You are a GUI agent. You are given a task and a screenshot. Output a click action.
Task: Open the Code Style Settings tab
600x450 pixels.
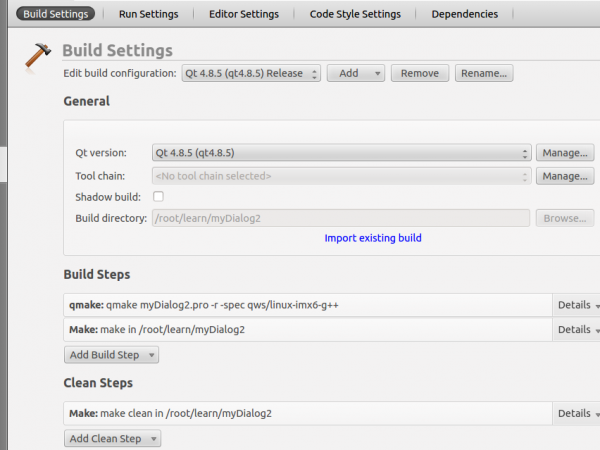[x=355, y=14]
